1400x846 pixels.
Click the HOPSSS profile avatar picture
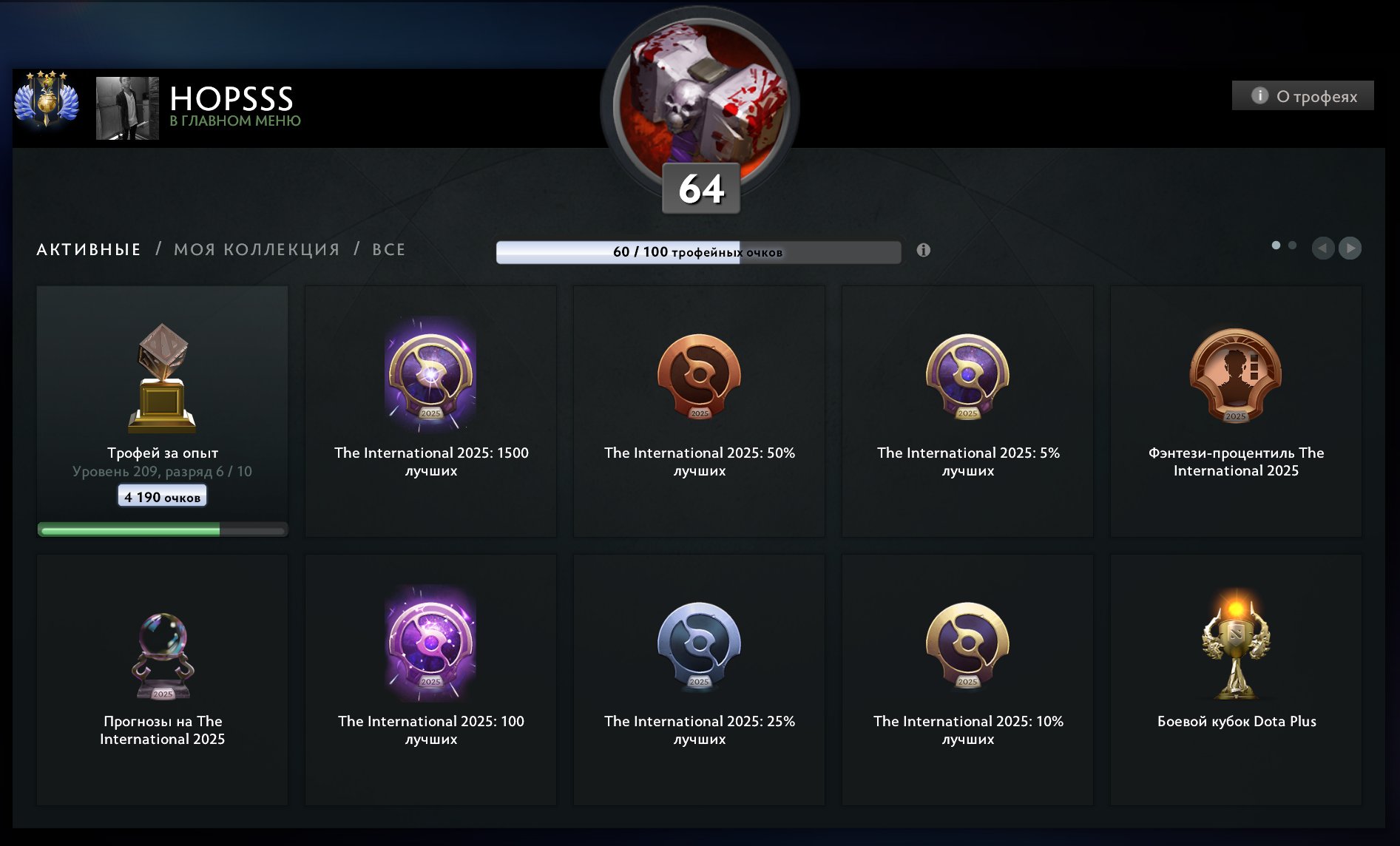click(127, 108)
